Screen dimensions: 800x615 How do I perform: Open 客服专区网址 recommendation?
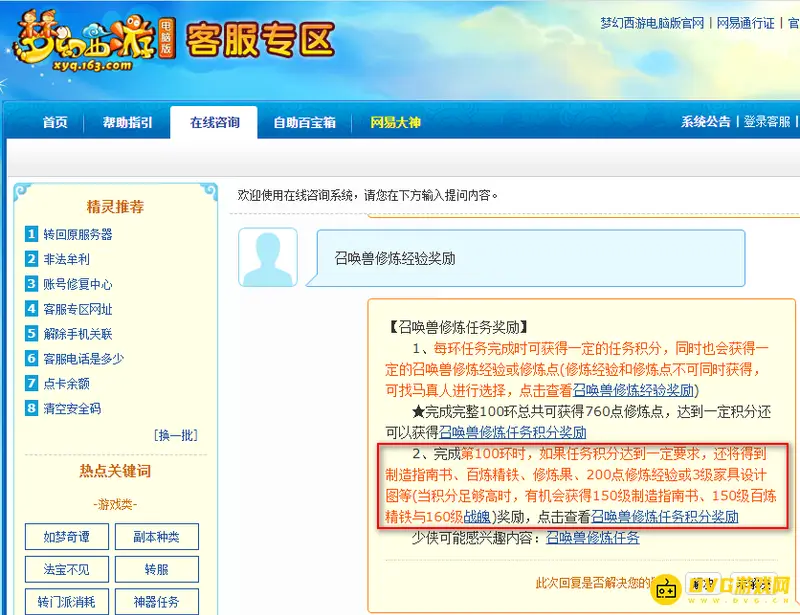pyautogui.click(x=78, y=309)
